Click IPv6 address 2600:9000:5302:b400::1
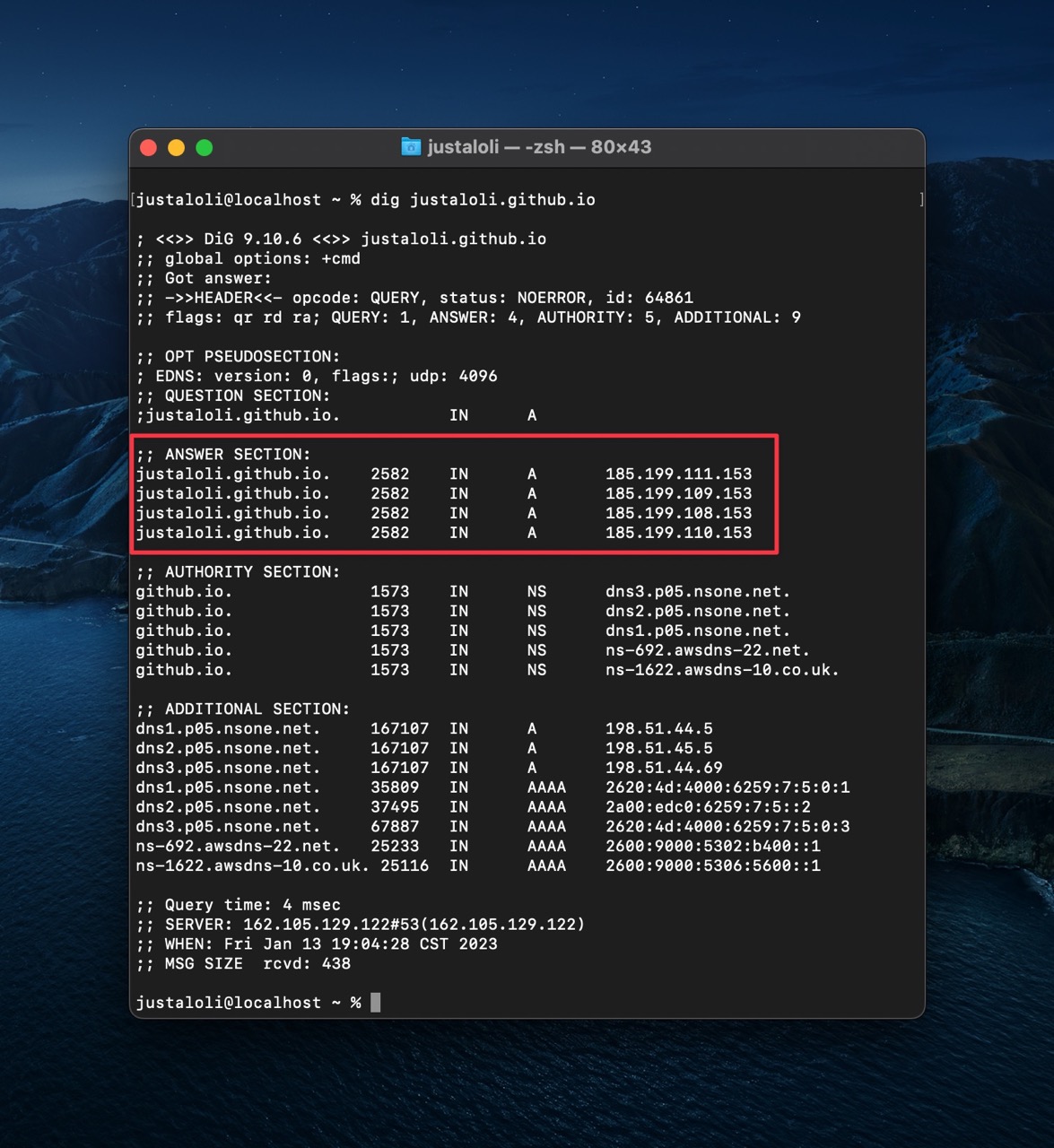This screenshot has width=1054, height=1148. point(713,847)
